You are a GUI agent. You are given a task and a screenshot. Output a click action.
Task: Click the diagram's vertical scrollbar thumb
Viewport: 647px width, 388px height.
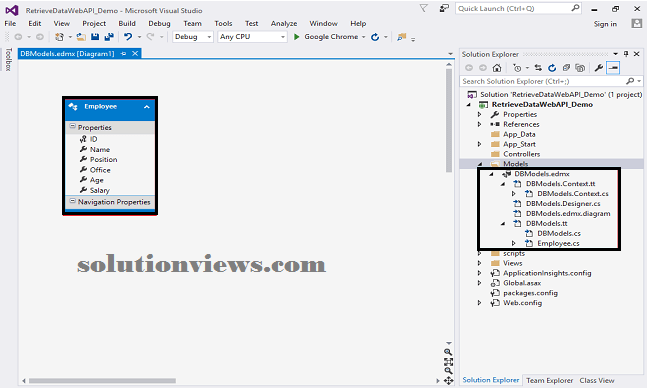click(449, 120)
